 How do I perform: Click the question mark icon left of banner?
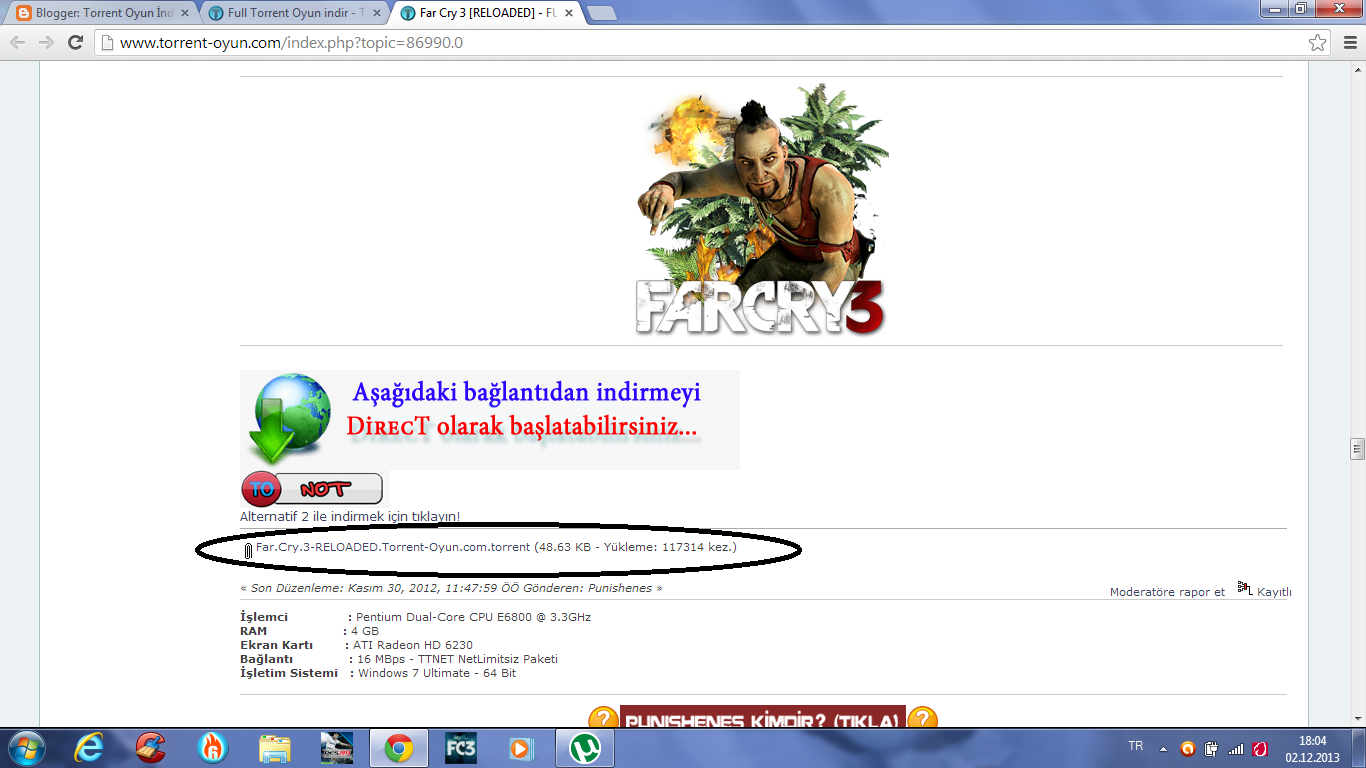pos(603,717)
